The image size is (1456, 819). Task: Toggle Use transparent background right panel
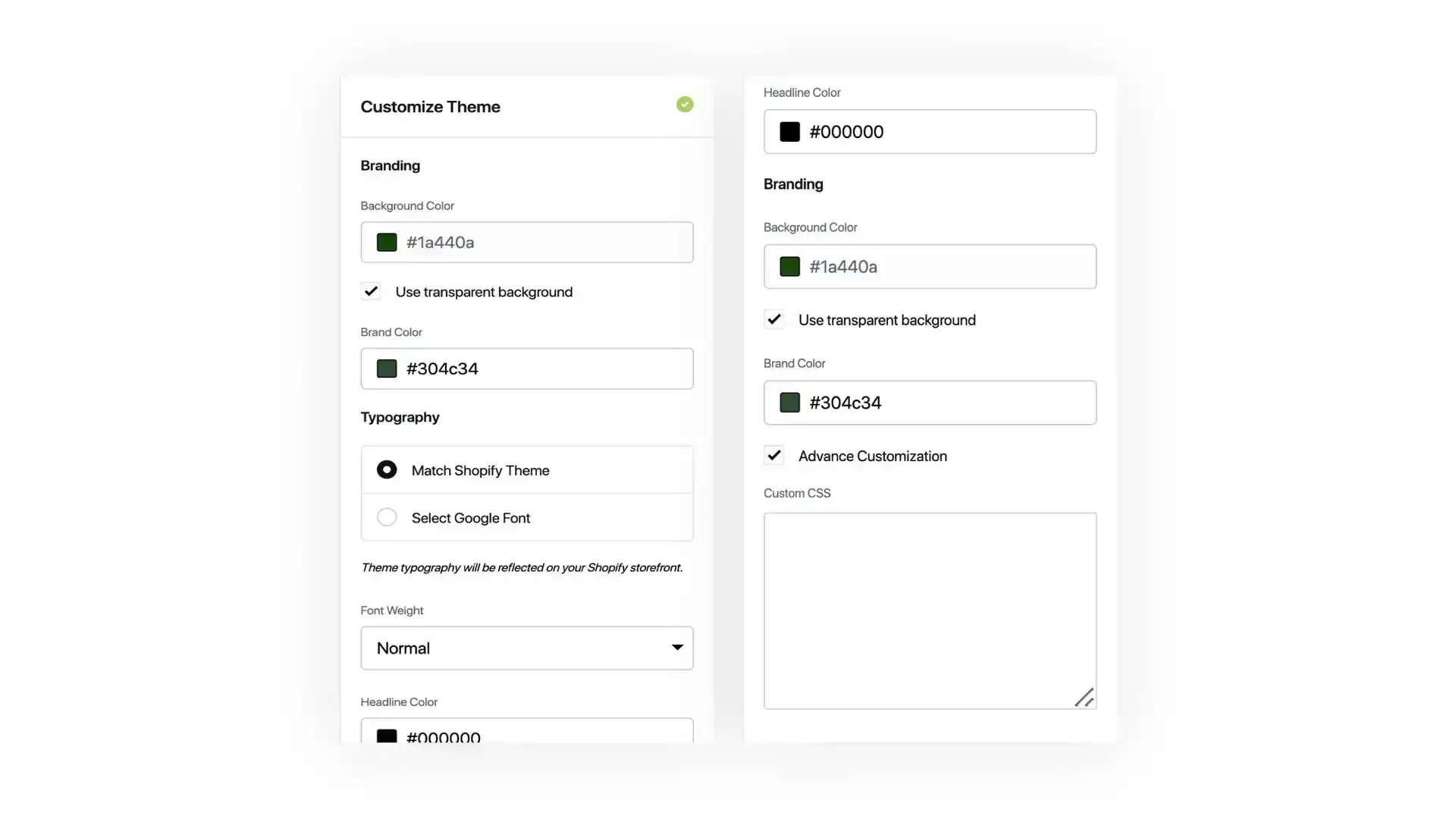[x=774, y=319]
